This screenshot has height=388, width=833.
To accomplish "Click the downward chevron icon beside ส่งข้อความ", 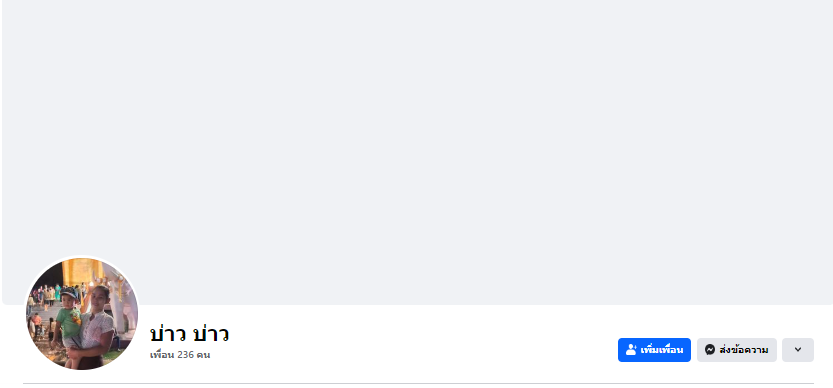I will pyautogui.click(x=797, y=350).
